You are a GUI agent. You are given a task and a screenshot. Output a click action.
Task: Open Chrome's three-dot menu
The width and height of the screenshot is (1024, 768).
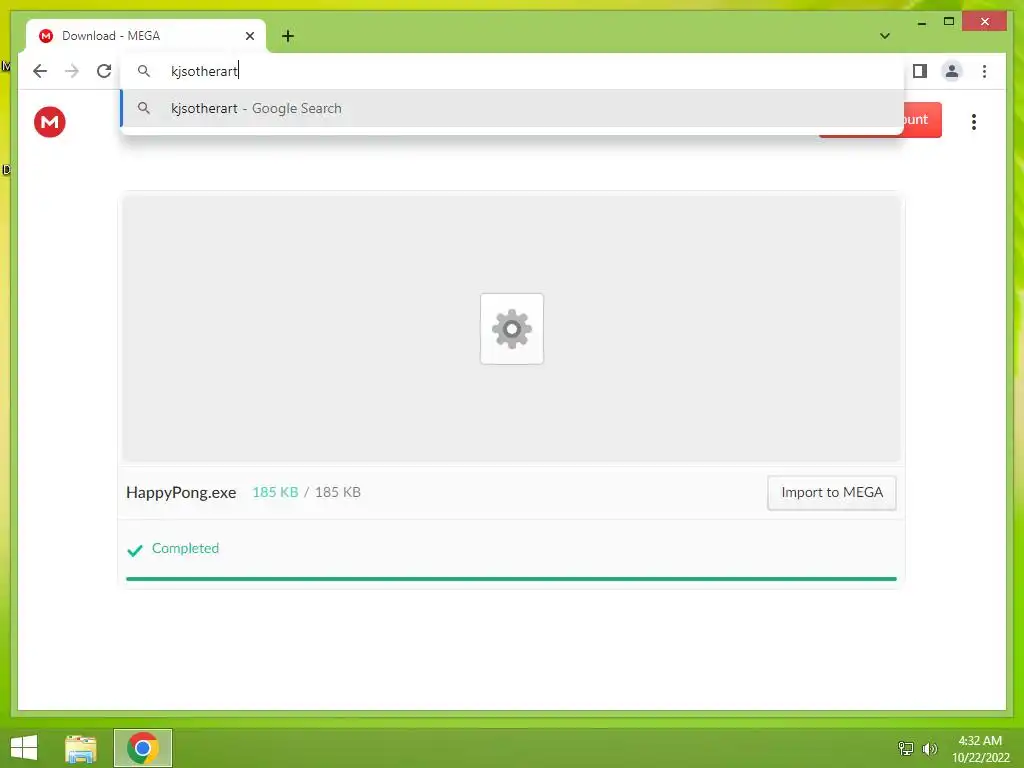(984, 71)
